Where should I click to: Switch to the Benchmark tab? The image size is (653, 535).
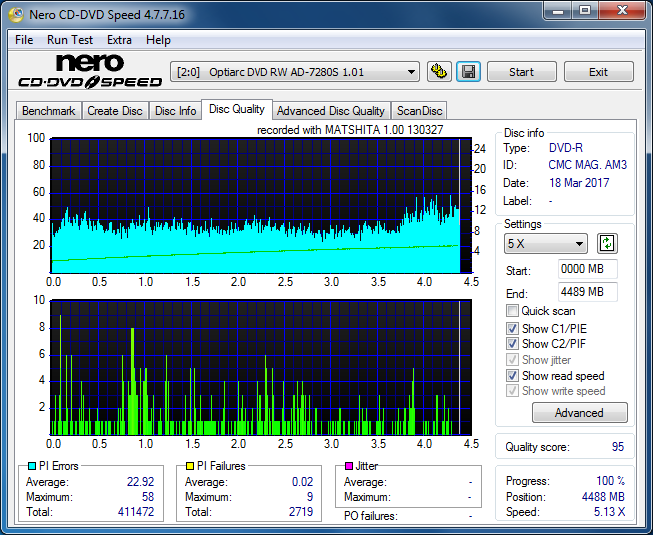[49, 111]
